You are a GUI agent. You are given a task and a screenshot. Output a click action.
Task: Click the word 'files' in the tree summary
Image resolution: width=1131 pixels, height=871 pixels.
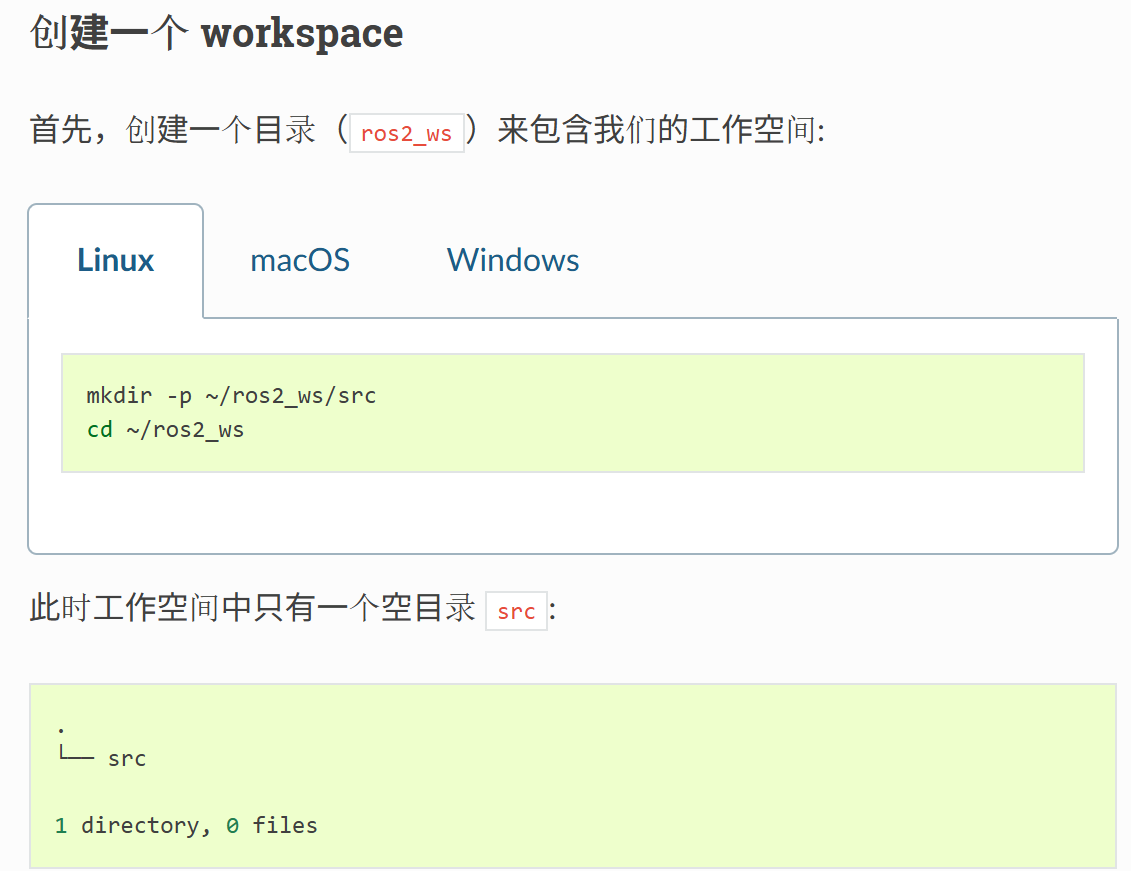285,826
